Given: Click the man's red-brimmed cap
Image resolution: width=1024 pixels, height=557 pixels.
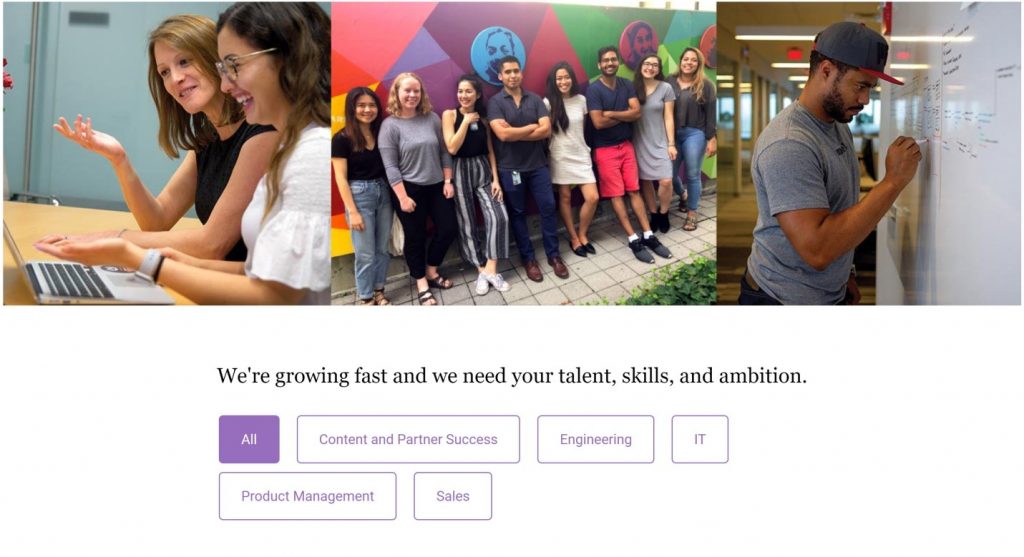Looking at the screenshot, I should tap(858, 52).
